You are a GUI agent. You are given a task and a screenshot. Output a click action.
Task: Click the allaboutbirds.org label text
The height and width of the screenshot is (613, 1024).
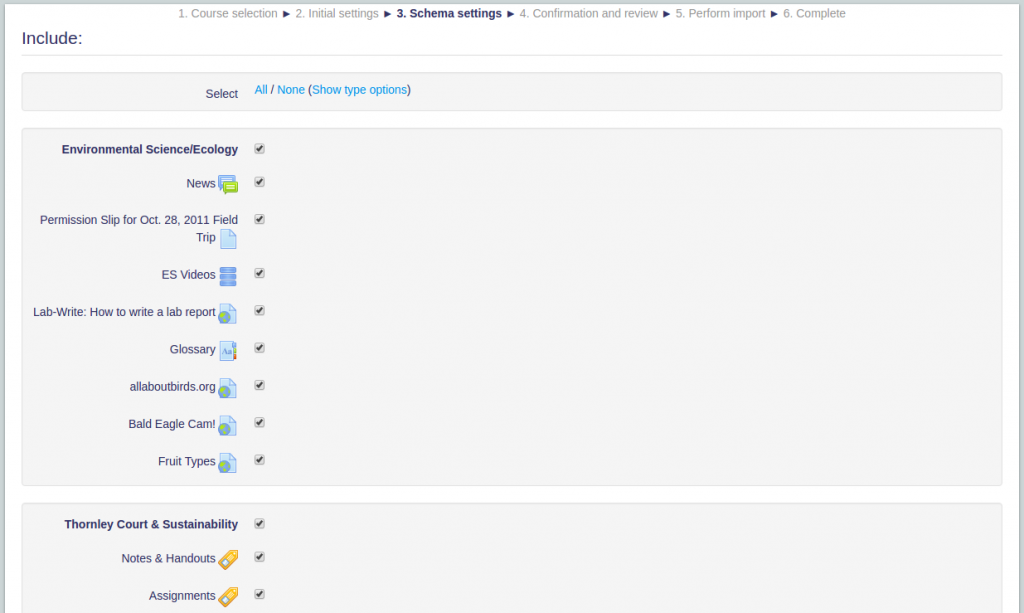coord(172,386)
